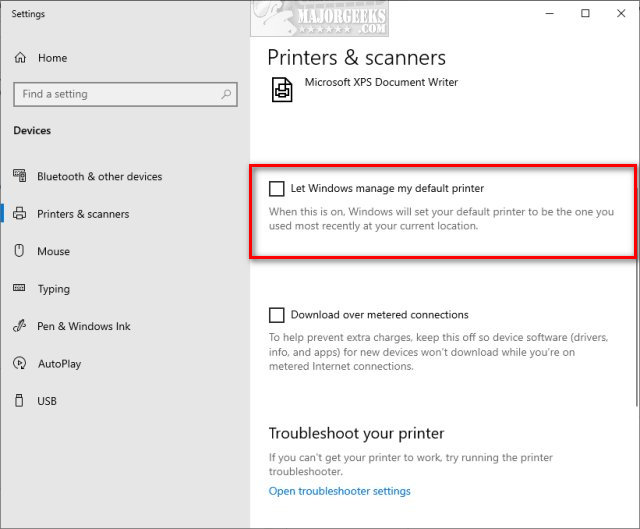
Task: Go to the AutoPlay settings page
Action: pyautogui.click(x=59, y=364)
